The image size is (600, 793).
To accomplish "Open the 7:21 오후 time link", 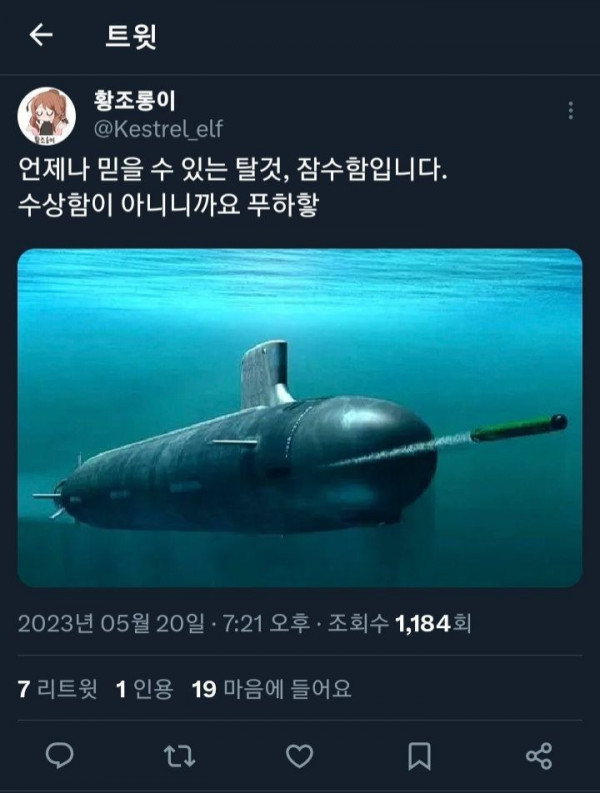I will [x=265, y=623].
